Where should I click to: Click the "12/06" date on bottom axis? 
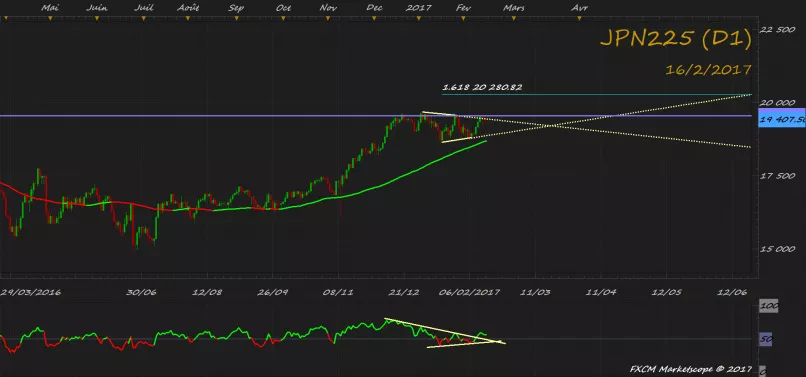732,292
